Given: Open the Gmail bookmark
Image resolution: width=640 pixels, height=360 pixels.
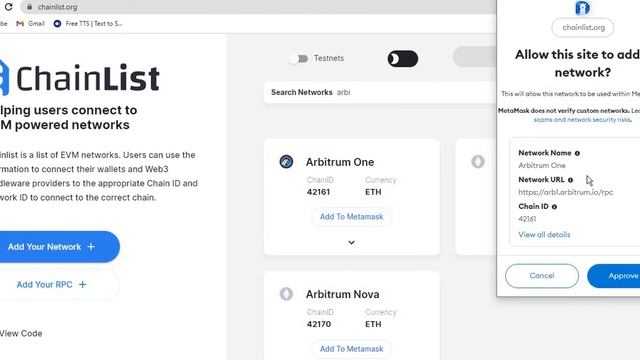Looking at the screenshot, I should point(31,24).
